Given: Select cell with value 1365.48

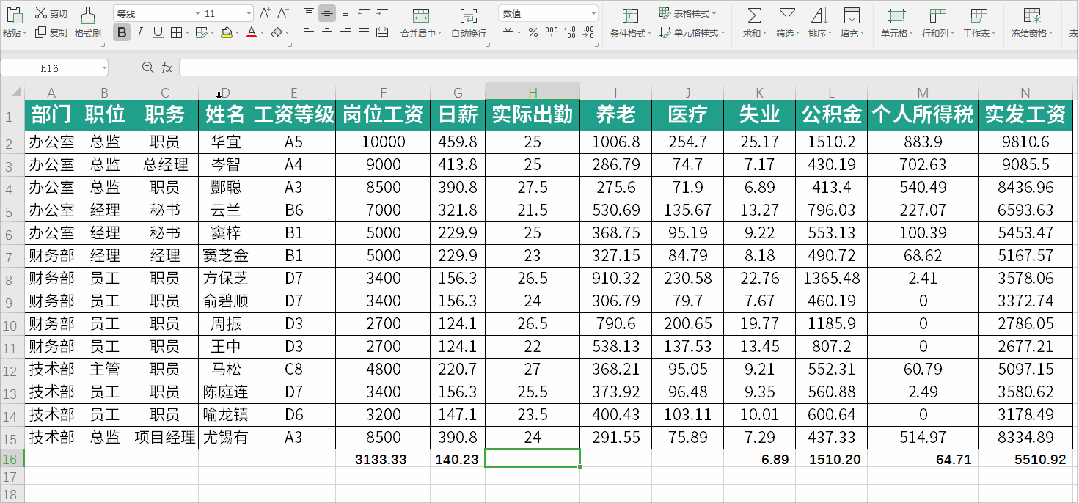Looking at the screenshot, I should pos(831,279).
